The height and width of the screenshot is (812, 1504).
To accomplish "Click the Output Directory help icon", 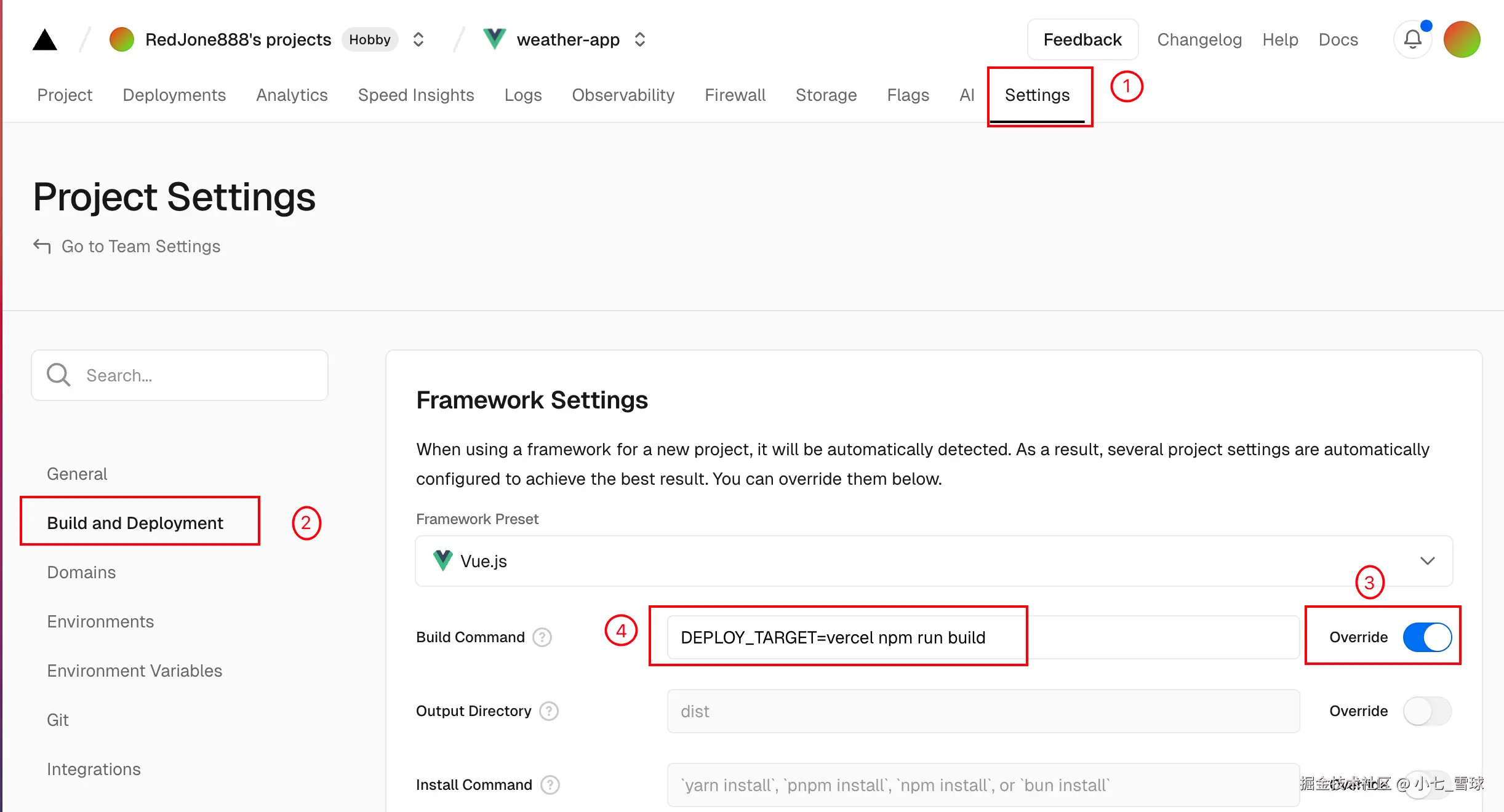I will (548, 711).
